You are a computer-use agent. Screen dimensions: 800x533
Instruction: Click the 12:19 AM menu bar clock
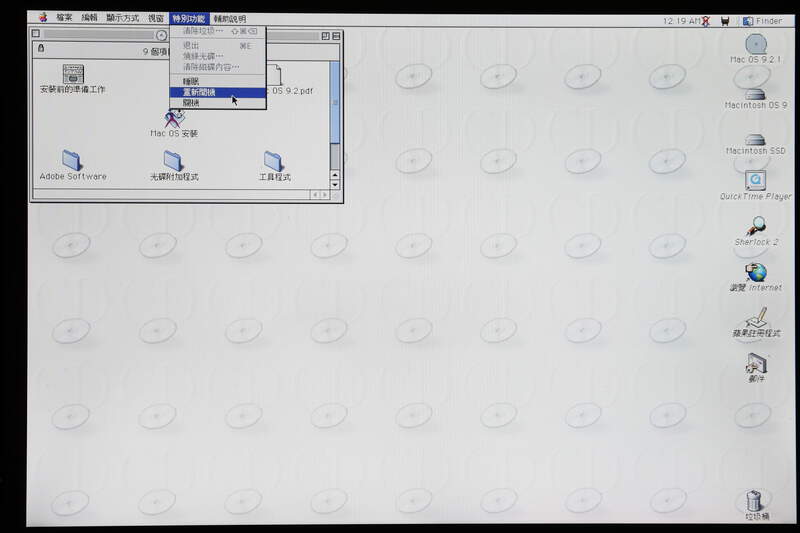click(x=681, y=21)
